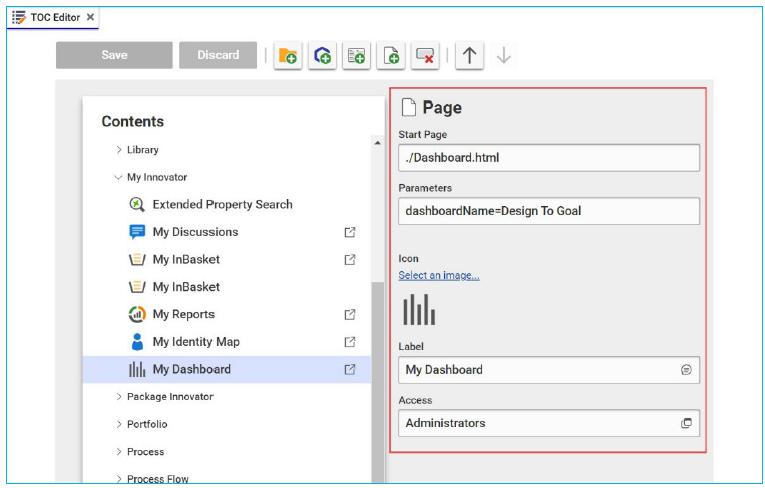Click the add ItemType toolbar icon
Viewport: 765px width, 488px height.
(322, 56)
